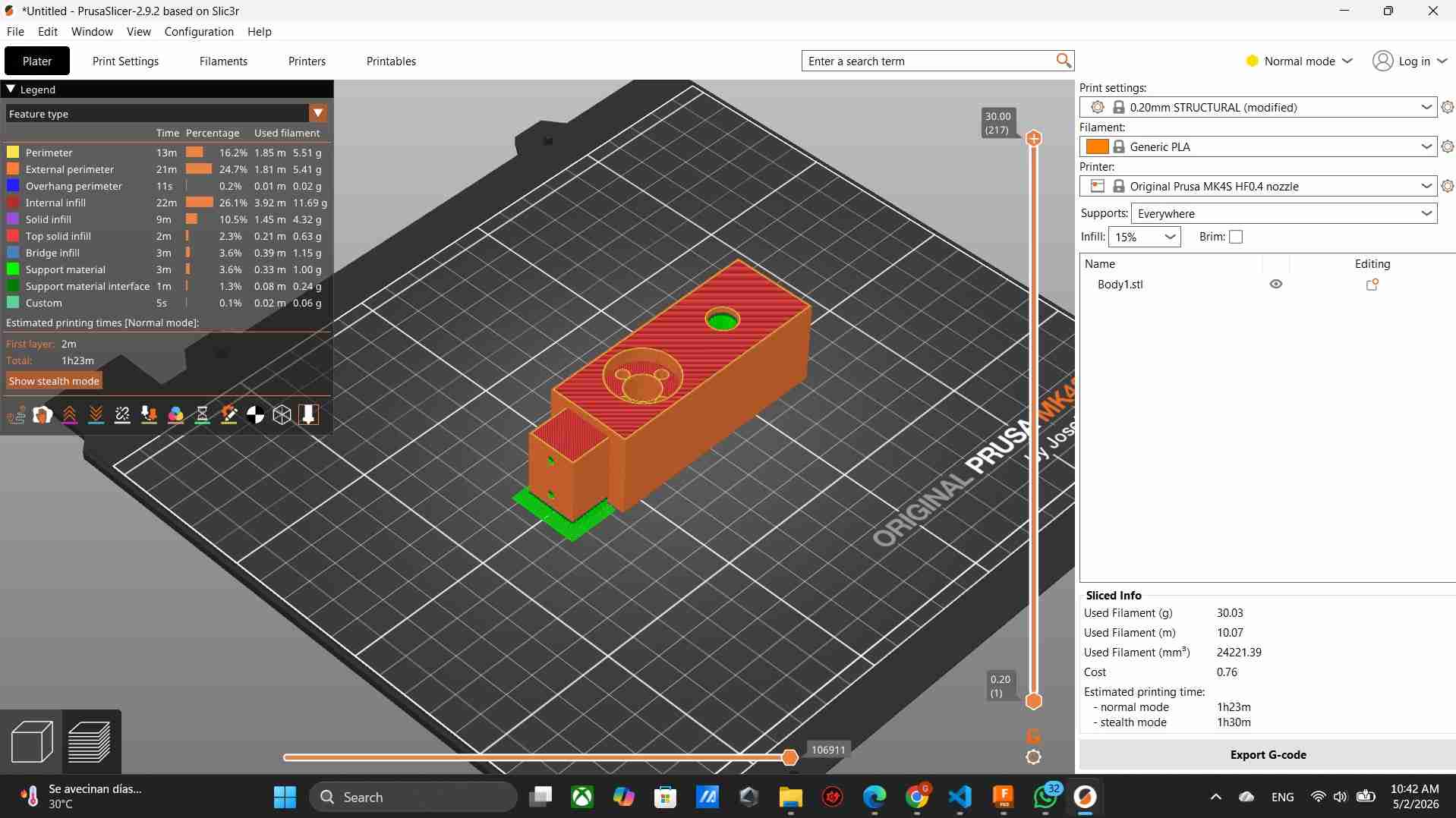
Task: Open Visual Studio Code from taskbar
Action: tap(960, 797)
